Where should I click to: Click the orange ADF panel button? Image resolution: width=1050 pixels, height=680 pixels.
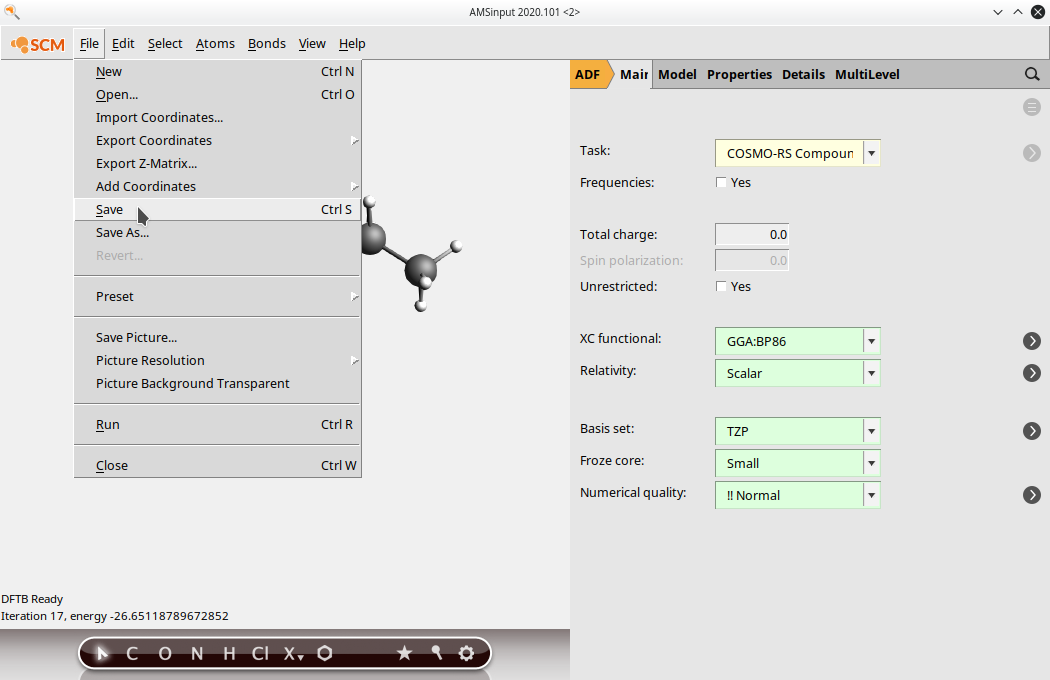pyautogui.click(x=588, y=74)
